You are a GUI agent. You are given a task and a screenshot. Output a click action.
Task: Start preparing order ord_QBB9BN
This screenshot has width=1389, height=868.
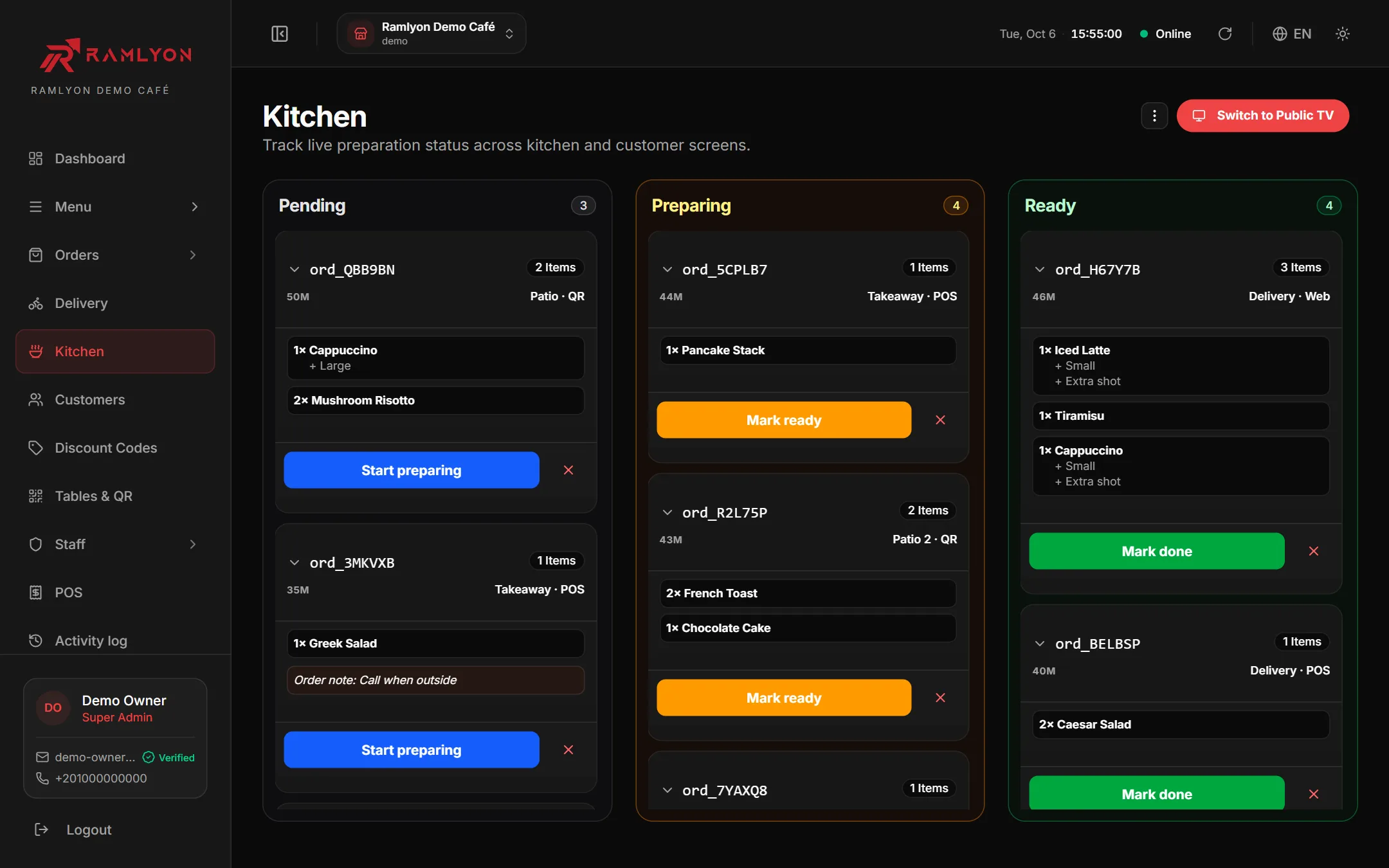[x=412, y=470]
